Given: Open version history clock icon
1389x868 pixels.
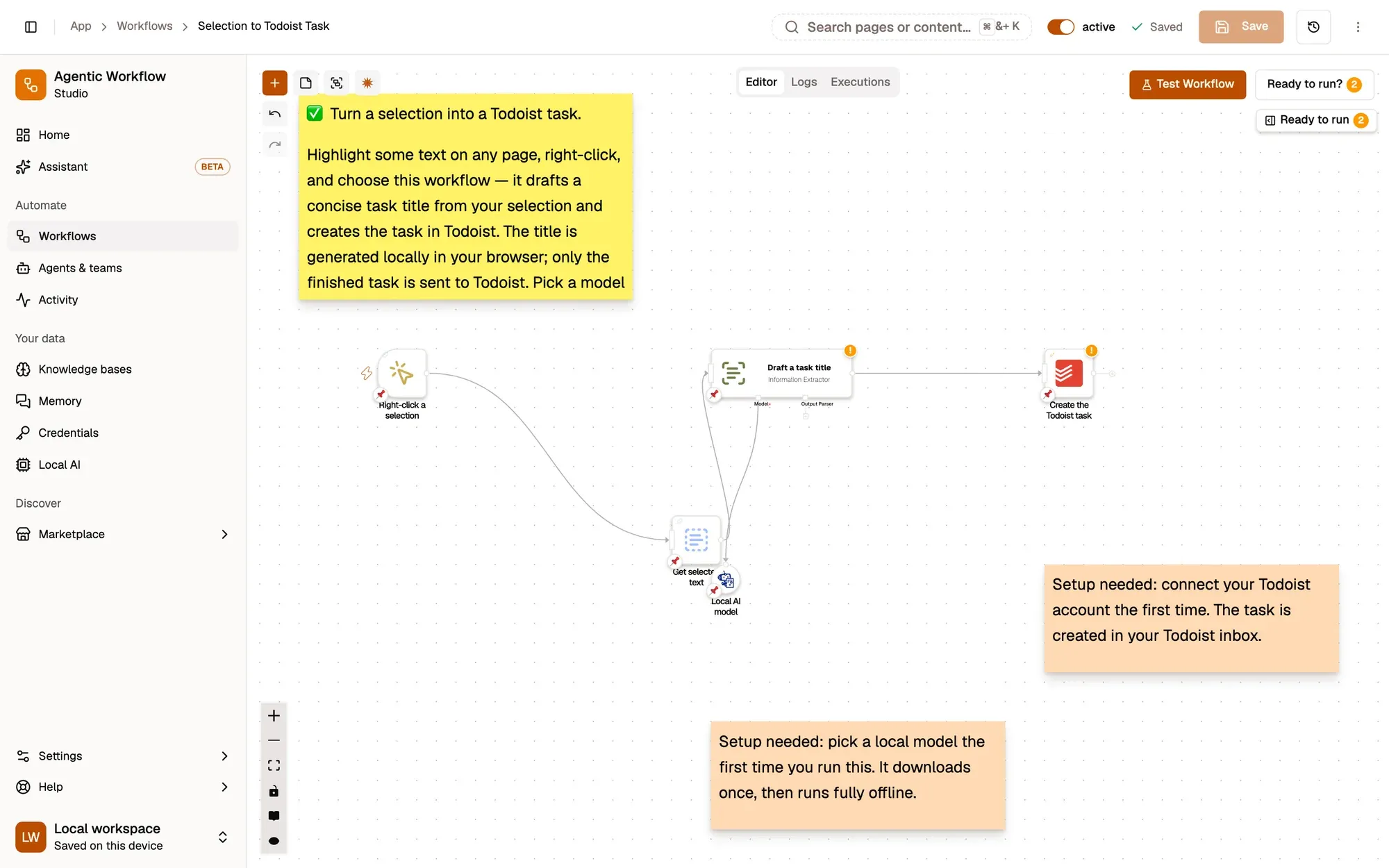Looking at the screenshot, I should (1313, 26).
